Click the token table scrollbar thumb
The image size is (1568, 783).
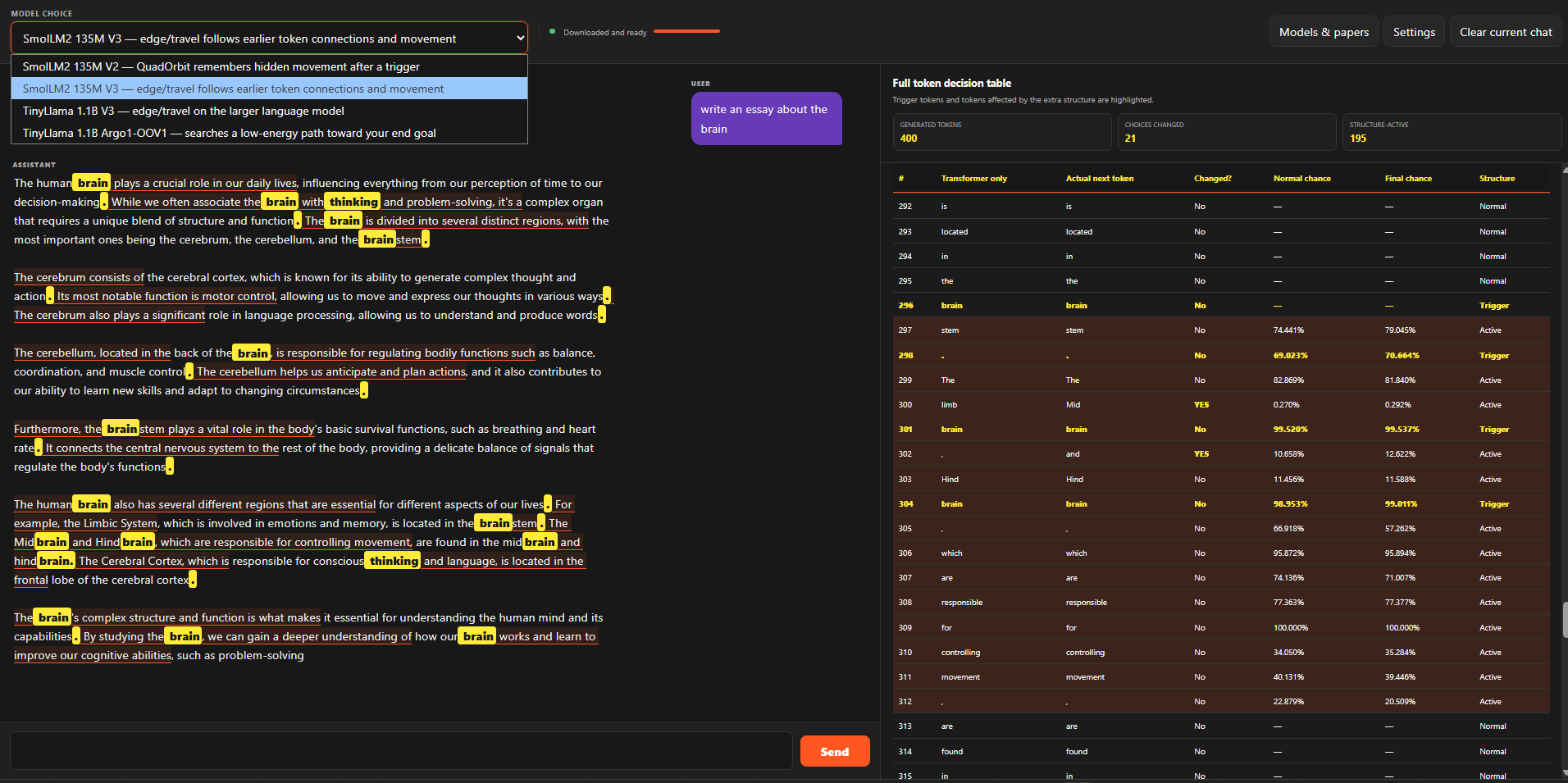click(x=1565, y=619)
